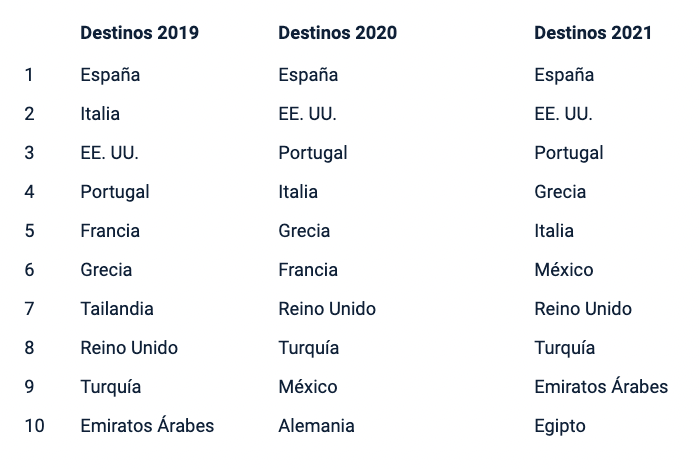Click the Destinos 2021 column header
699x469 pixels.
593,33
